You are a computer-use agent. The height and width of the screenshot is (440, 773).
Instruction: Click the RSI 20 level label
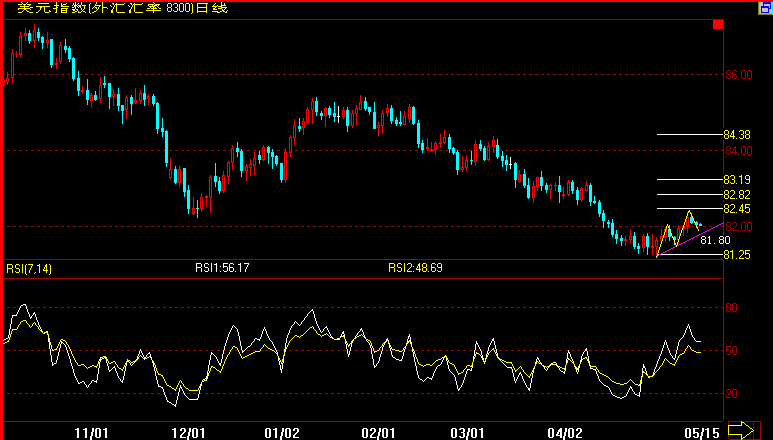tap(732, 394)
